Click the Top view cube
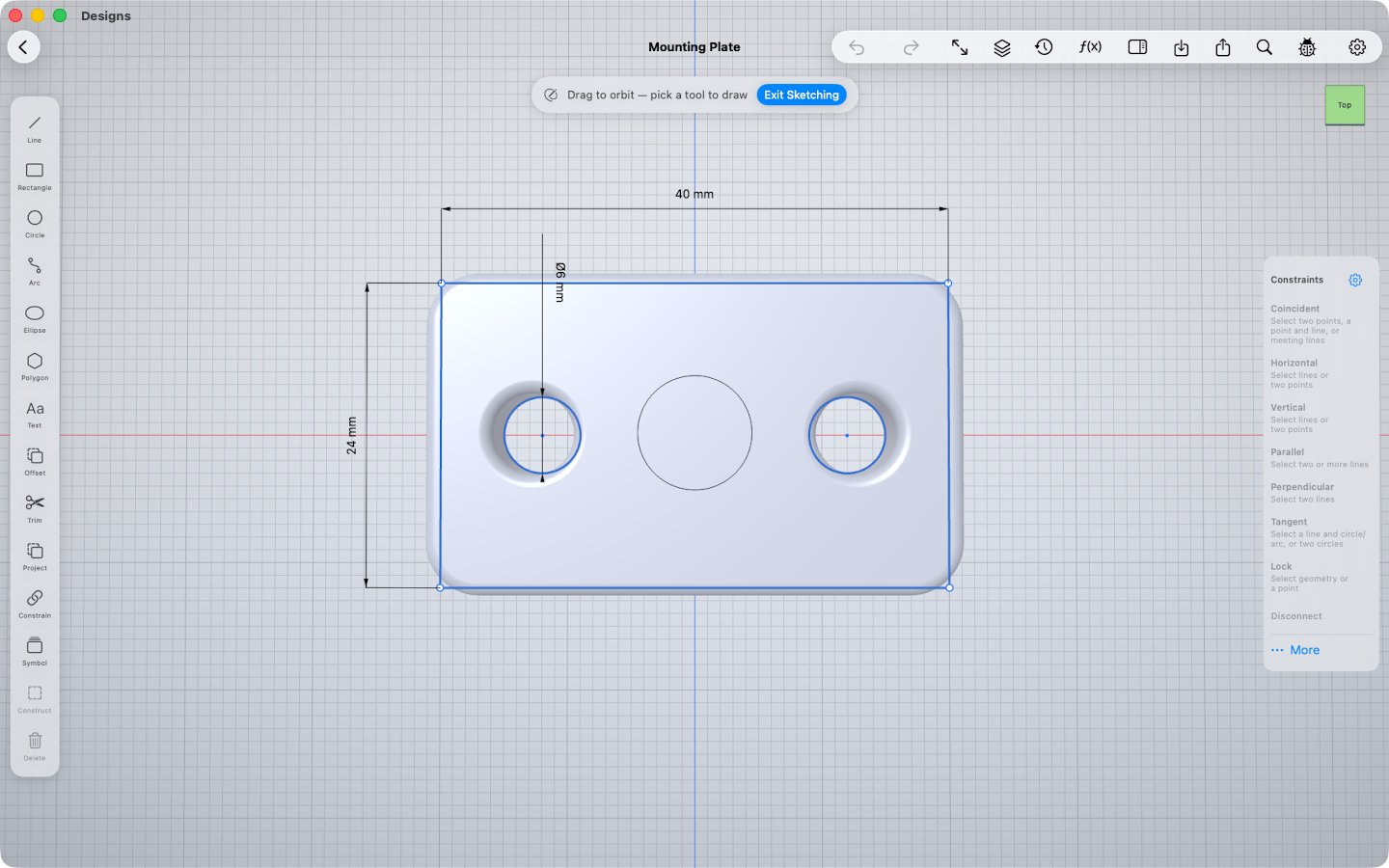 point(1345,105)
